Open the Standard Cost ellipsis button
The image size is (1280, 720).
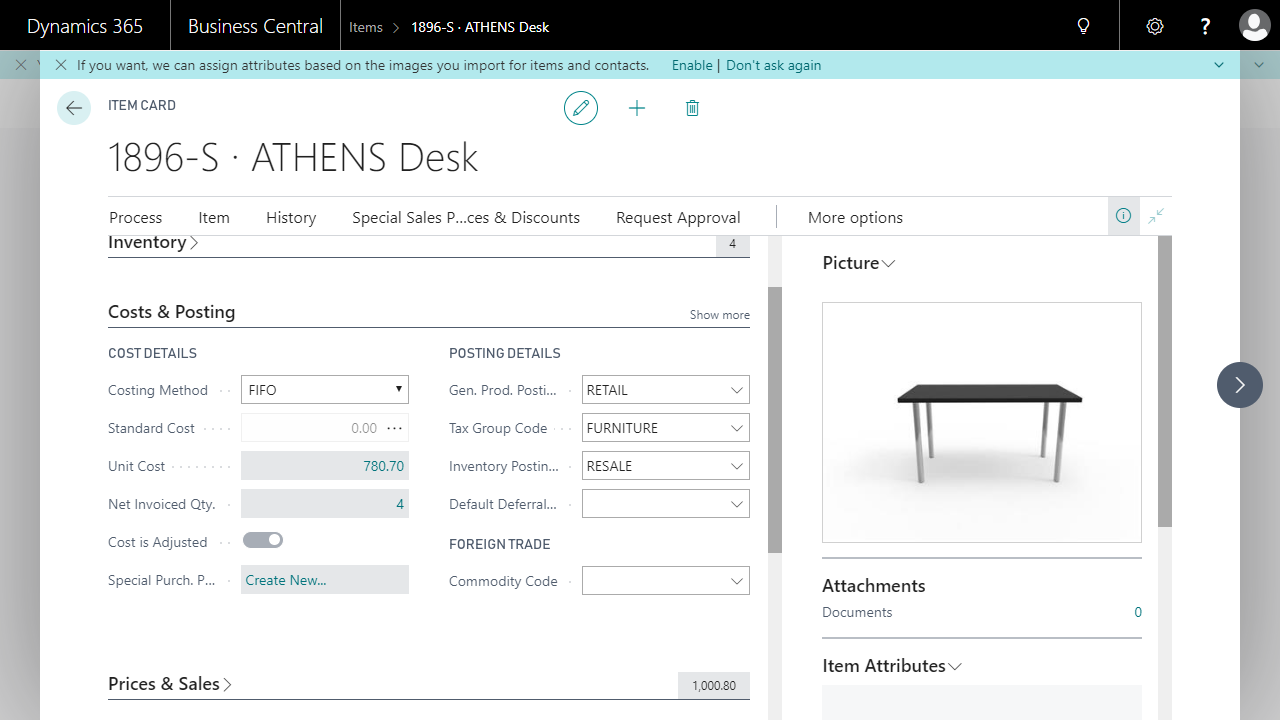(395, 428)
